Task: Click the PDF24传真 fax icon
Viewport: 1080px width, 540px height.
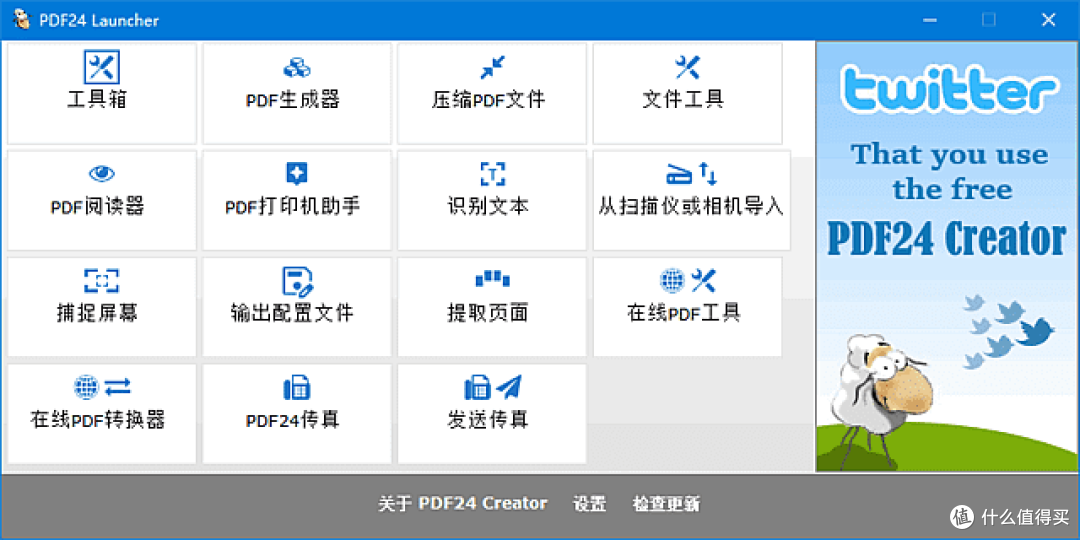Action: 297,387
